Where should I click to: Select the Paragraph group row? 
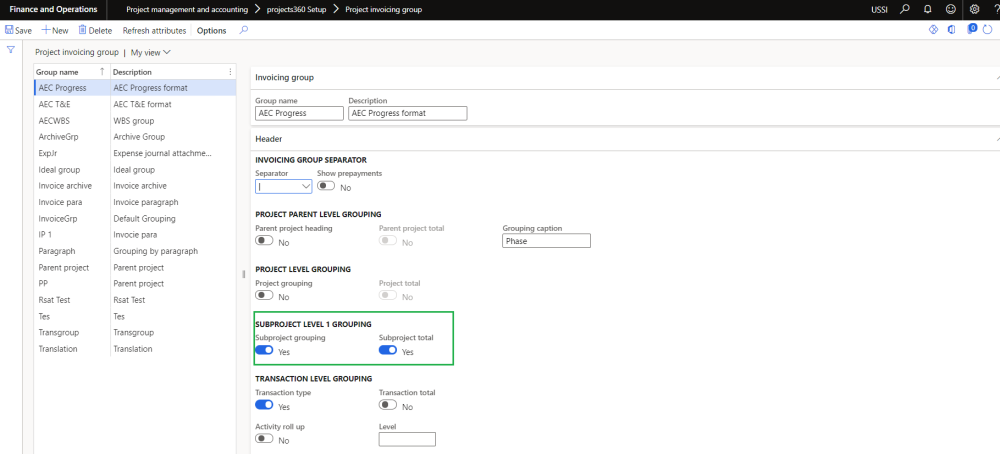coord(135,251)
